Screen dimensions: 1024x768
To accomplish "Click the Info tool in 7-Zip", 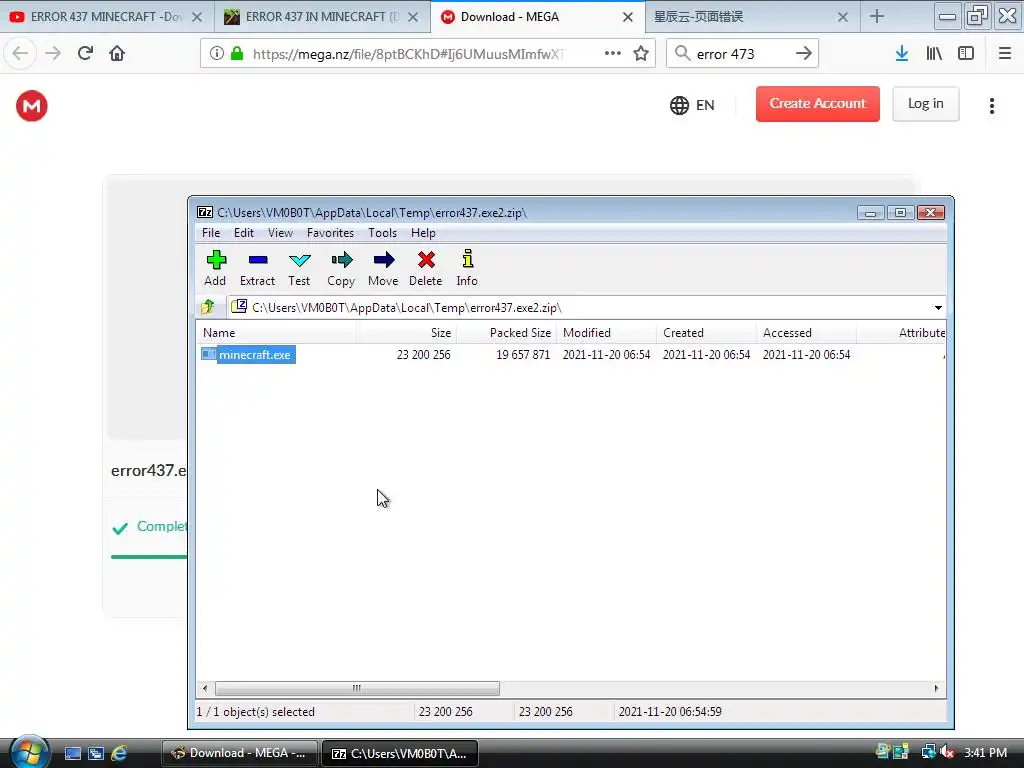I will tap(467, 268).
